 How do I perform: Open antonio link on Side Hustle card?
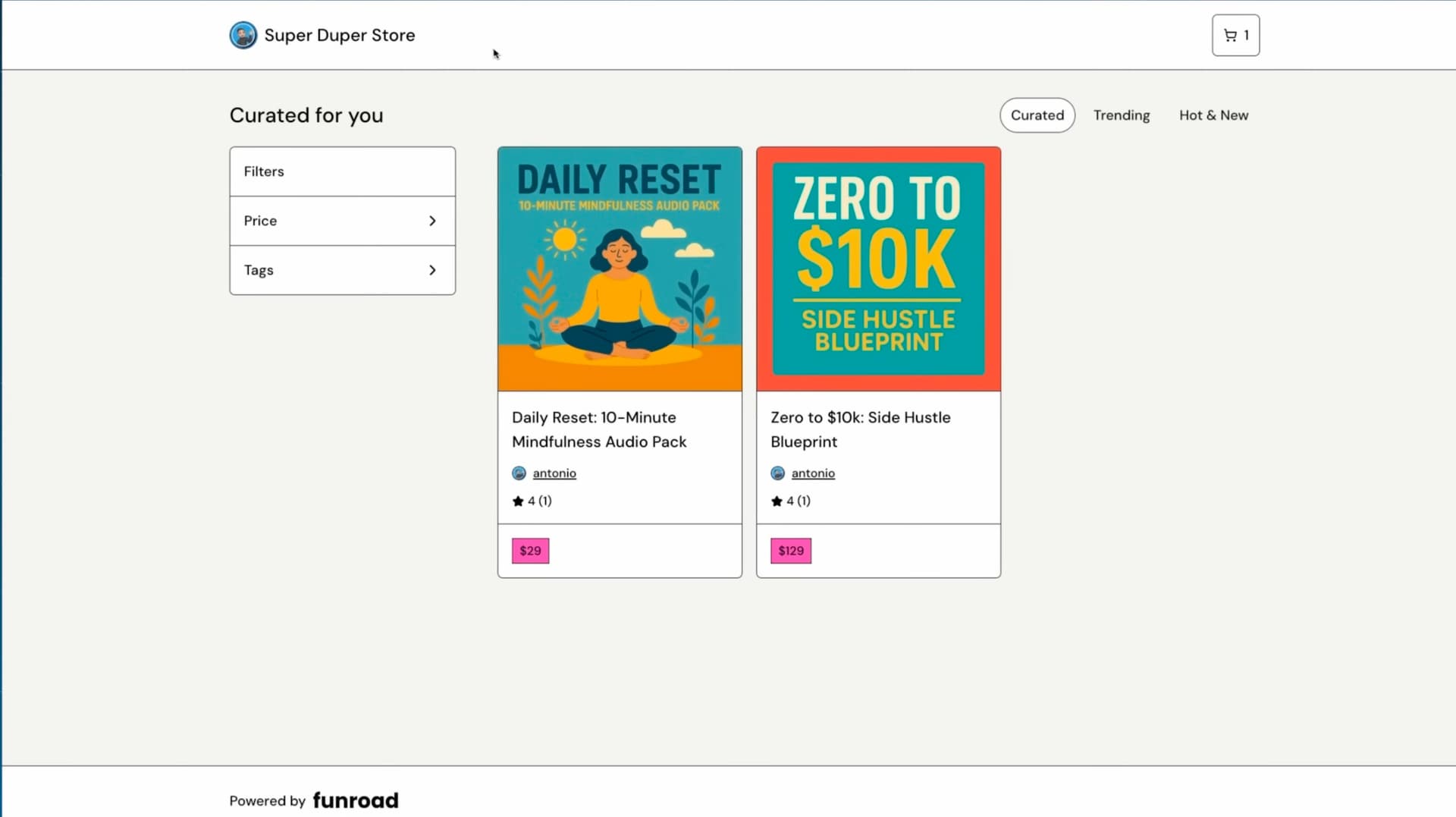pyautogui.click(x=813, y=473)
